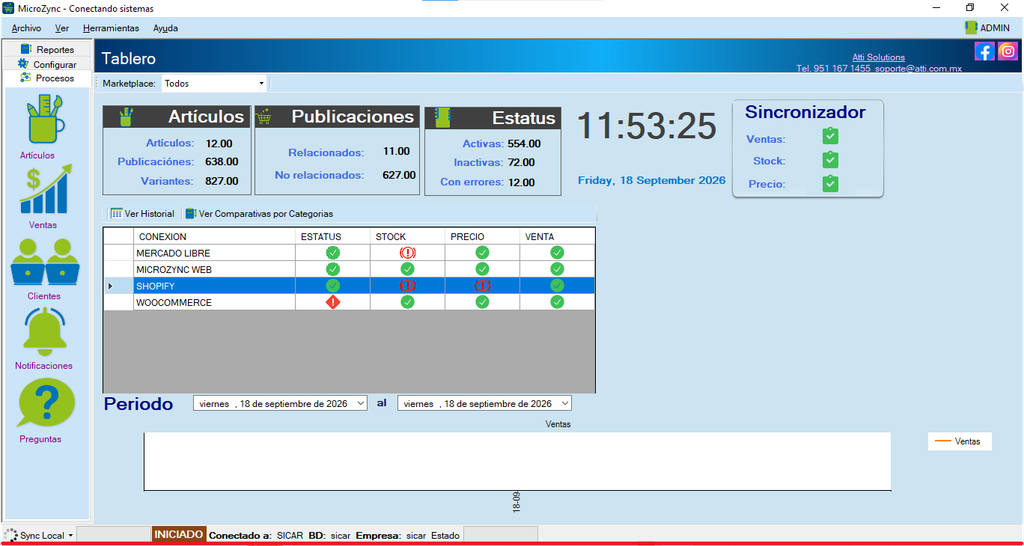Open the Herramientas menu
The width and height of the screenshot is (1024, 546).
111,28
